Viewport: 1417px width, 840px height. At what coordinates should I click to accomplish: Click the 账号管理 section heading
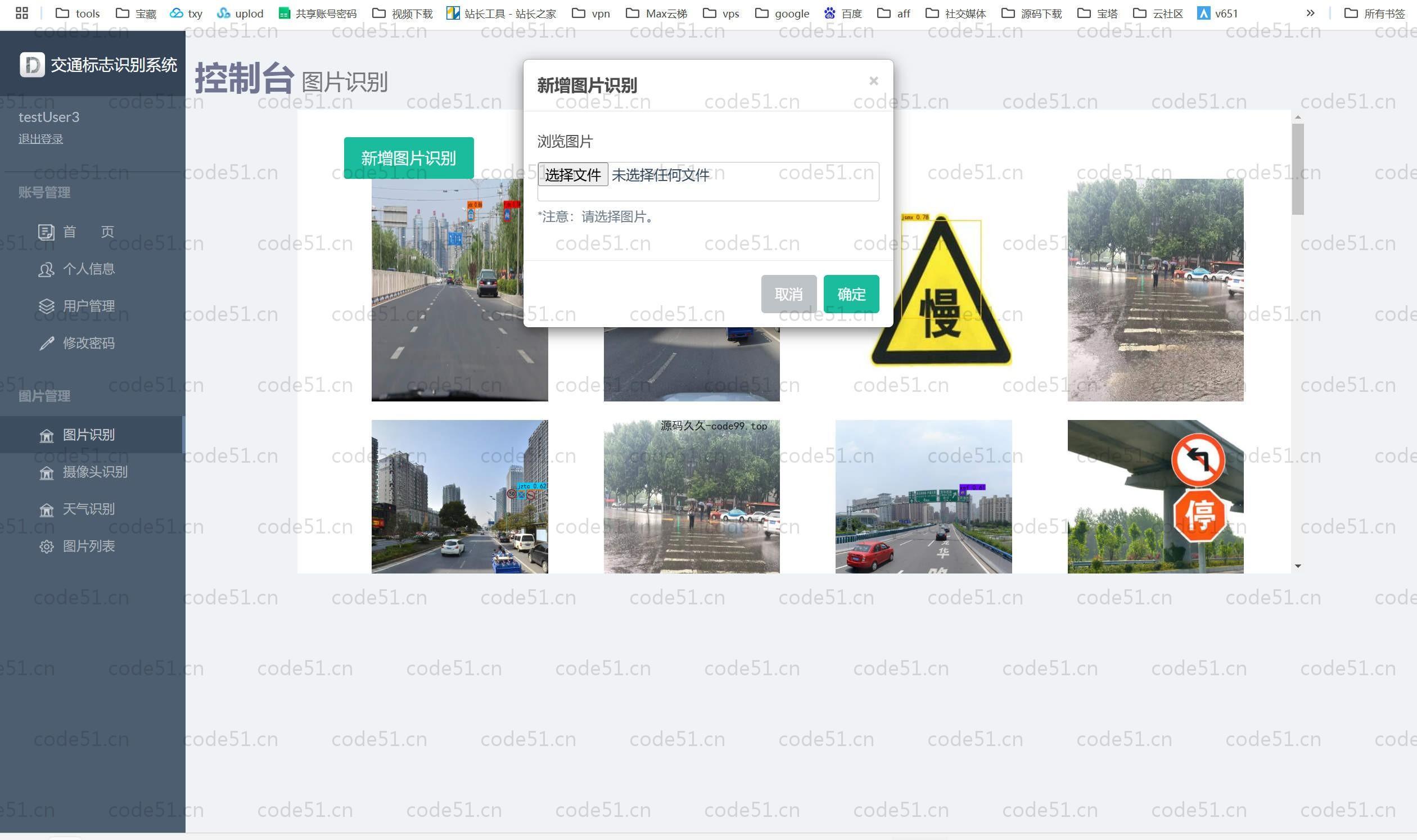44,192
